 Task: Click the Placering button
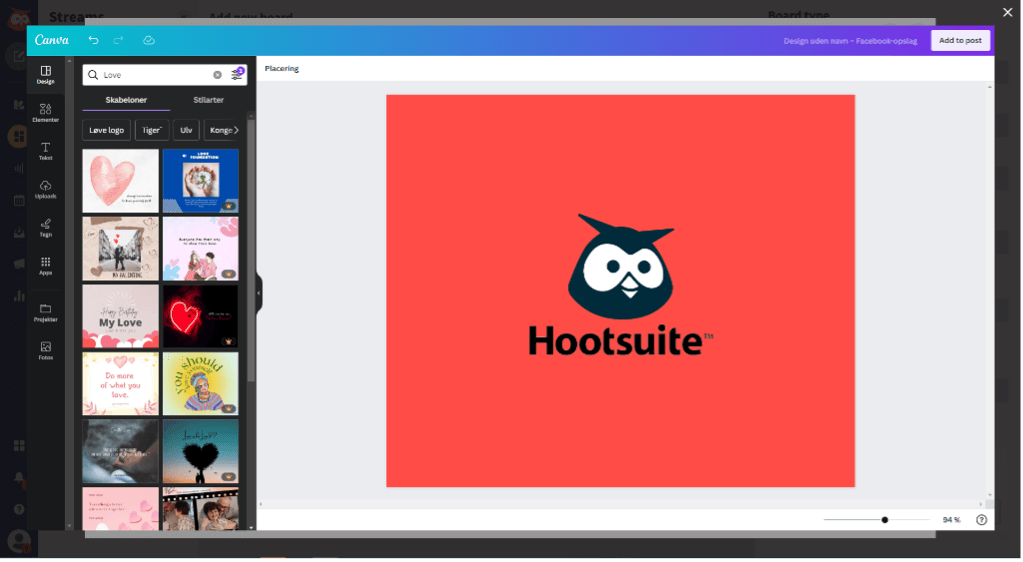(281, 68)
